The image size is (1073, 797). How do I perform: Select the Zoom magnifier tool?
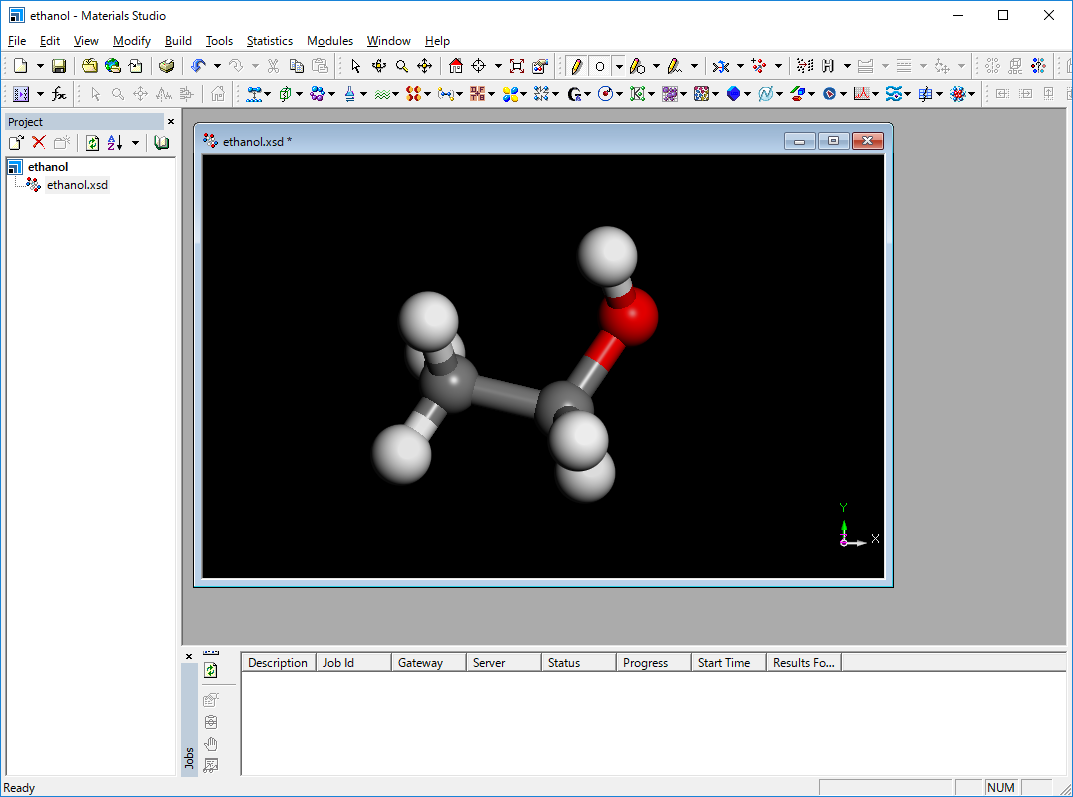pyautogui.click(x=401, y=66)
